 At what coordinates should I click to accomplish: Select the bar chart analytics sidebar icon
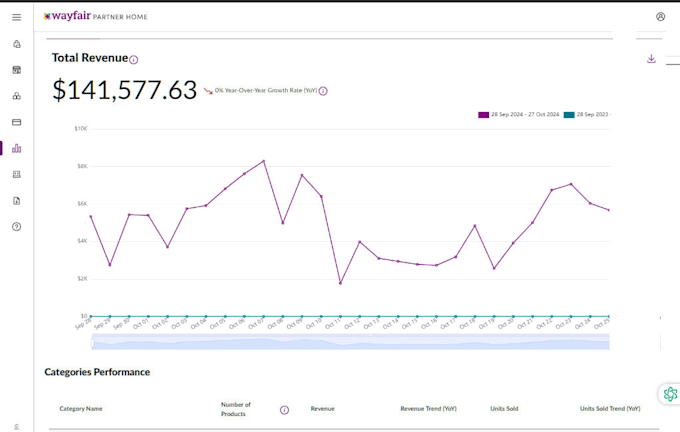click(16, 148)
